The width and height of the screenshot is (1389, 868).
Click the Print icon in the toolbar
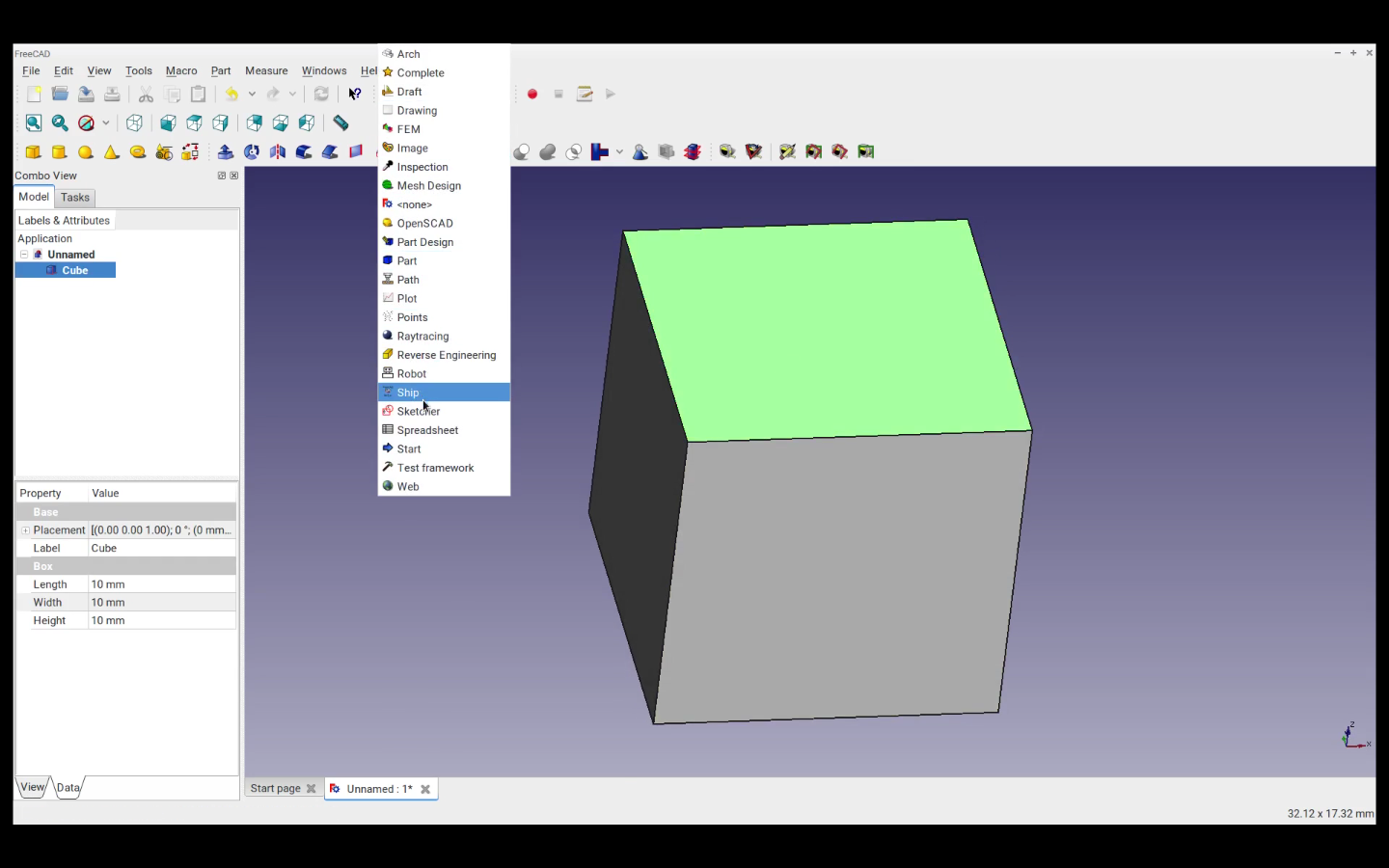pos(112,95)
